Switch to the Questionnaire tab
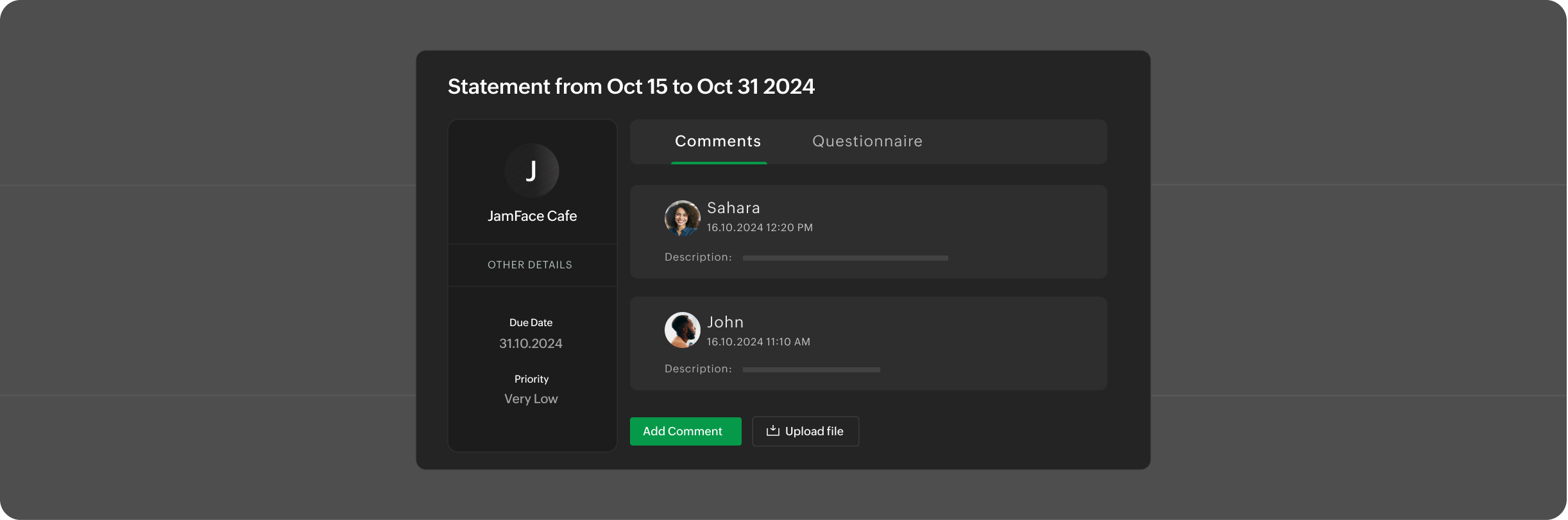The width and height of the screenshot is (1568, 520). tap(867, 141)
